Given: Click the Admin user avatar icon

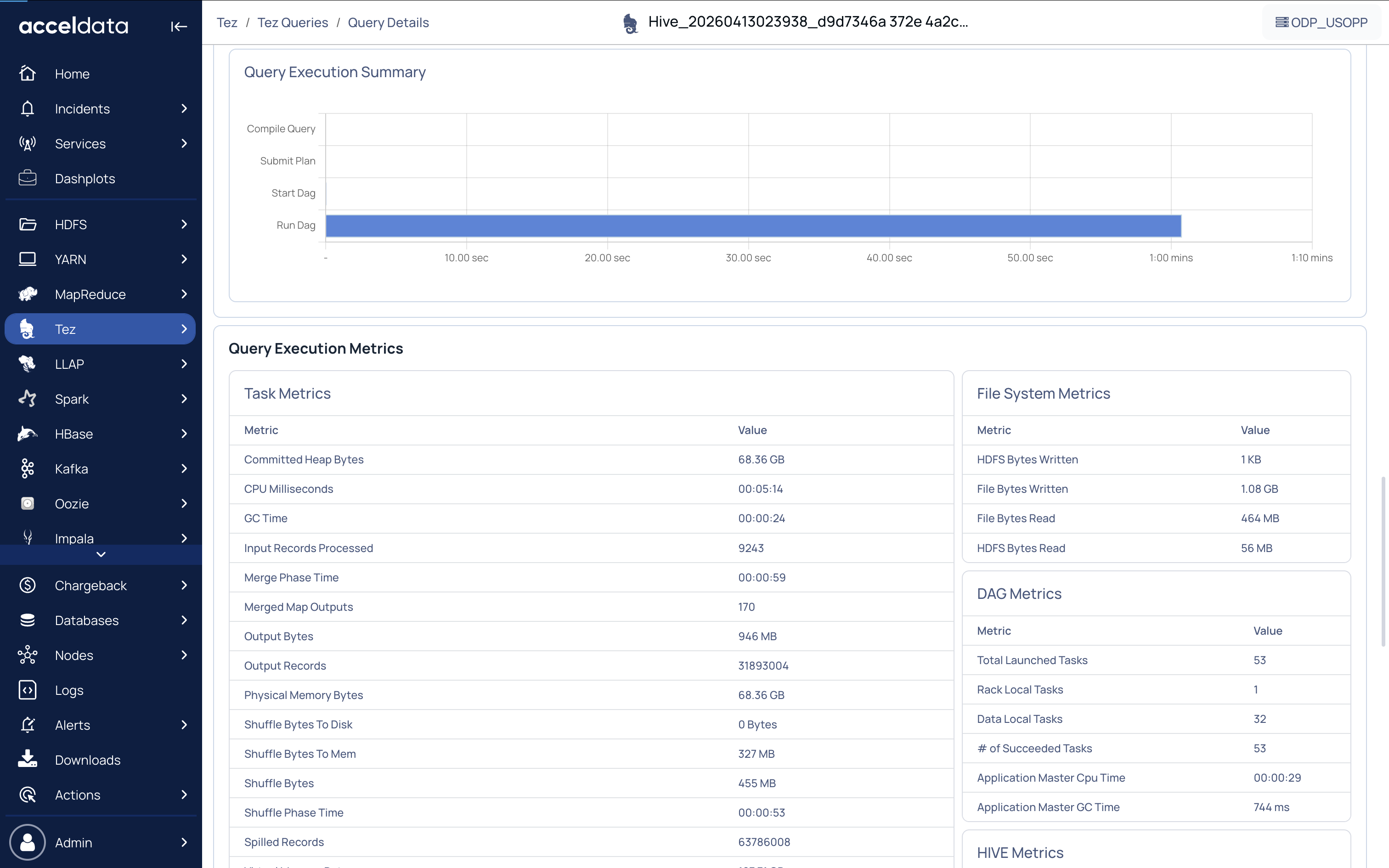Looking at the screenshot, I should [x=28, y=842].
